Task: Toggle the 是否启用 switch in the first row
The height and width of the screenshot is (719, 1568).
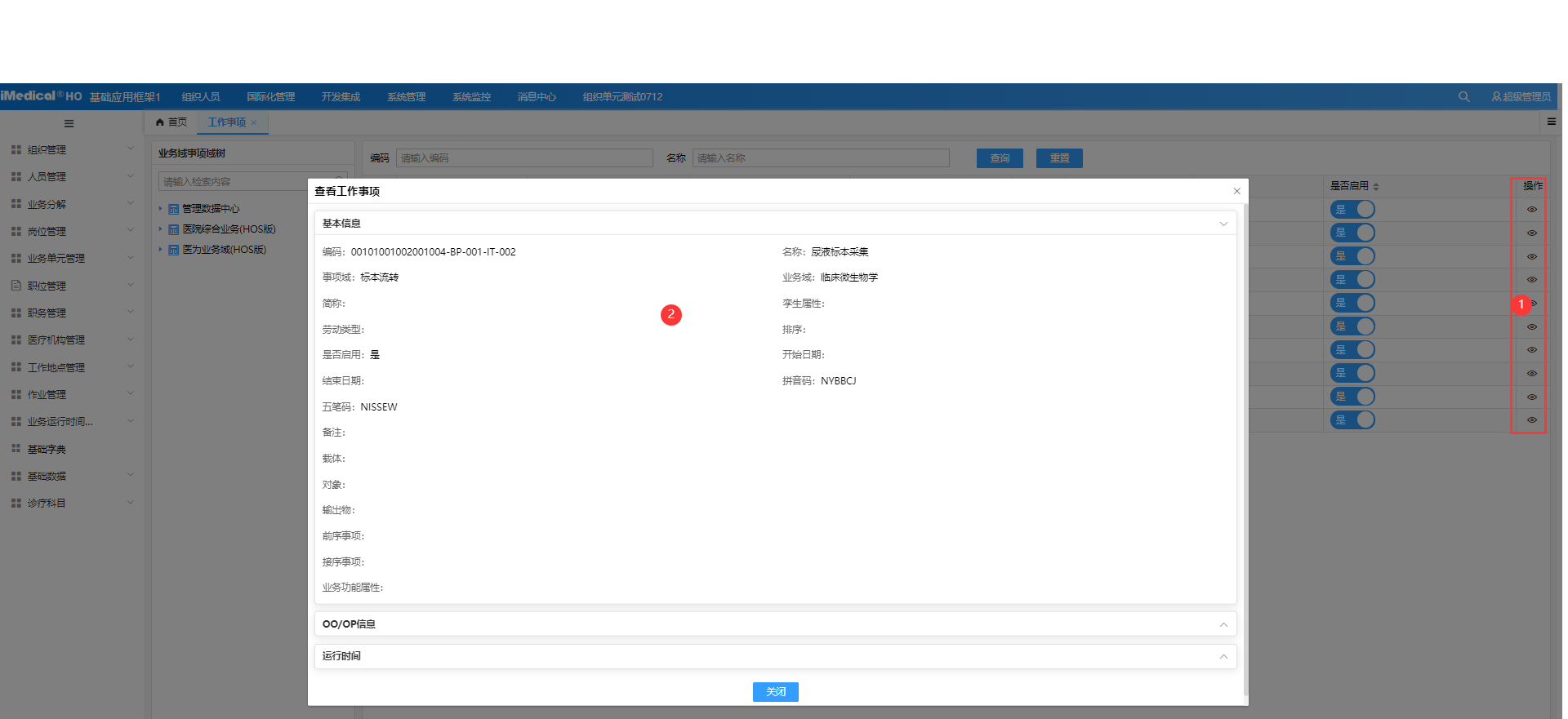Action: tap(1352, 210)
